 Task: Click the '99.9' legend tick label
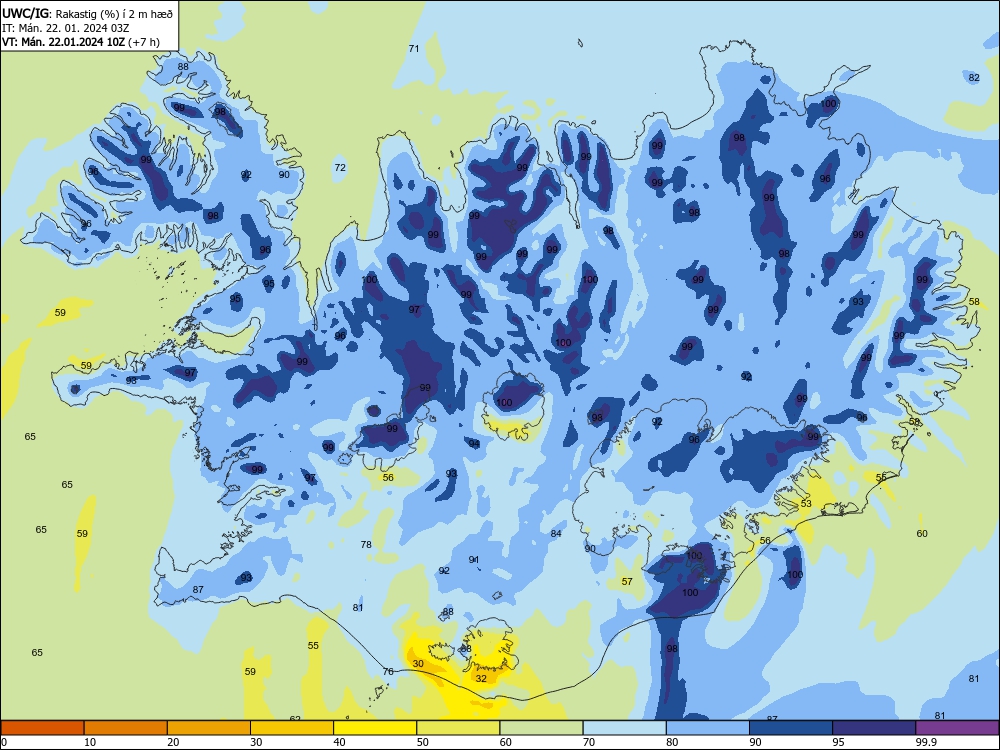[x=925, y=742]
